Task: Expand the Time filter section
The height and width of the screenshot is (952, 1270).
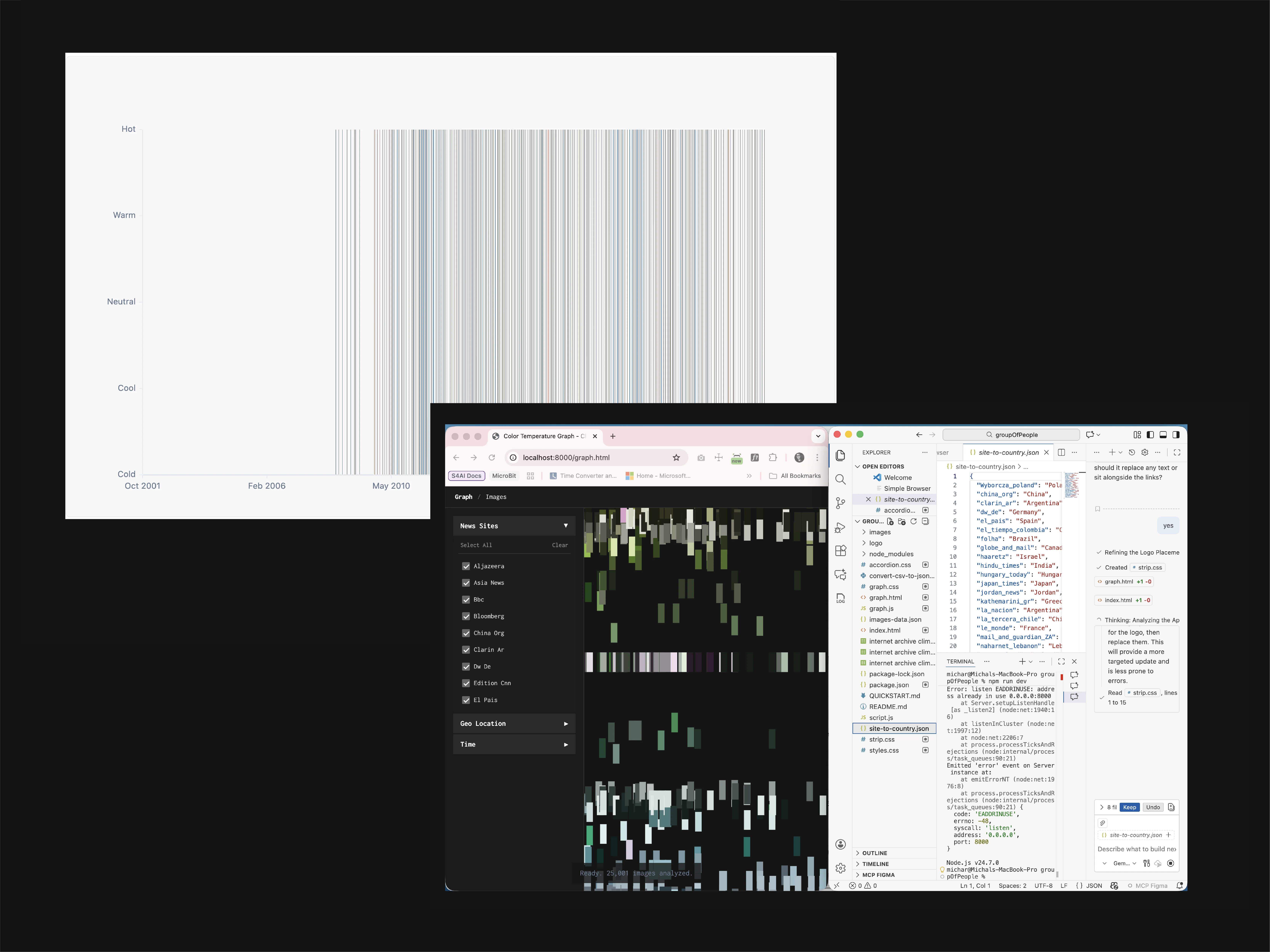Action: click(x=514, y=744)
